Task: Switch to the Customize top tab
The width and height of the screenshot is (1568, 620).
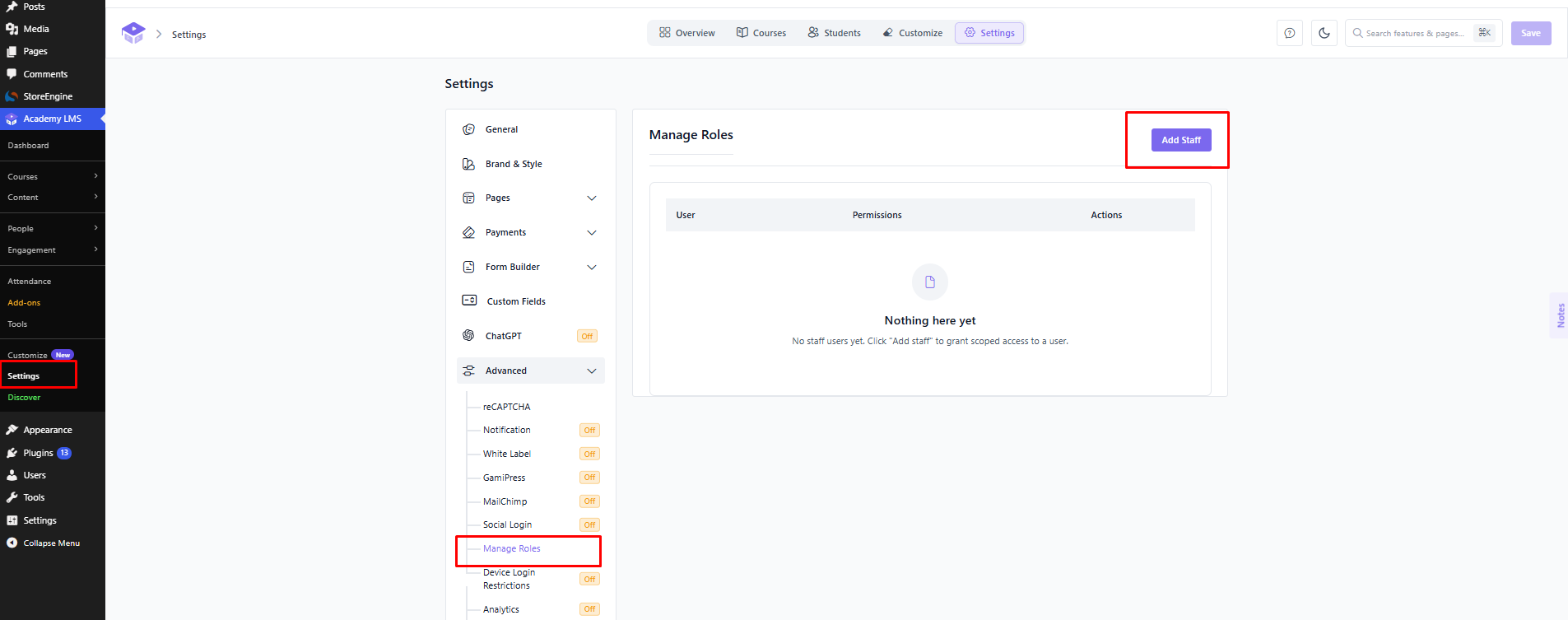Action: click(x=913, y=33)
